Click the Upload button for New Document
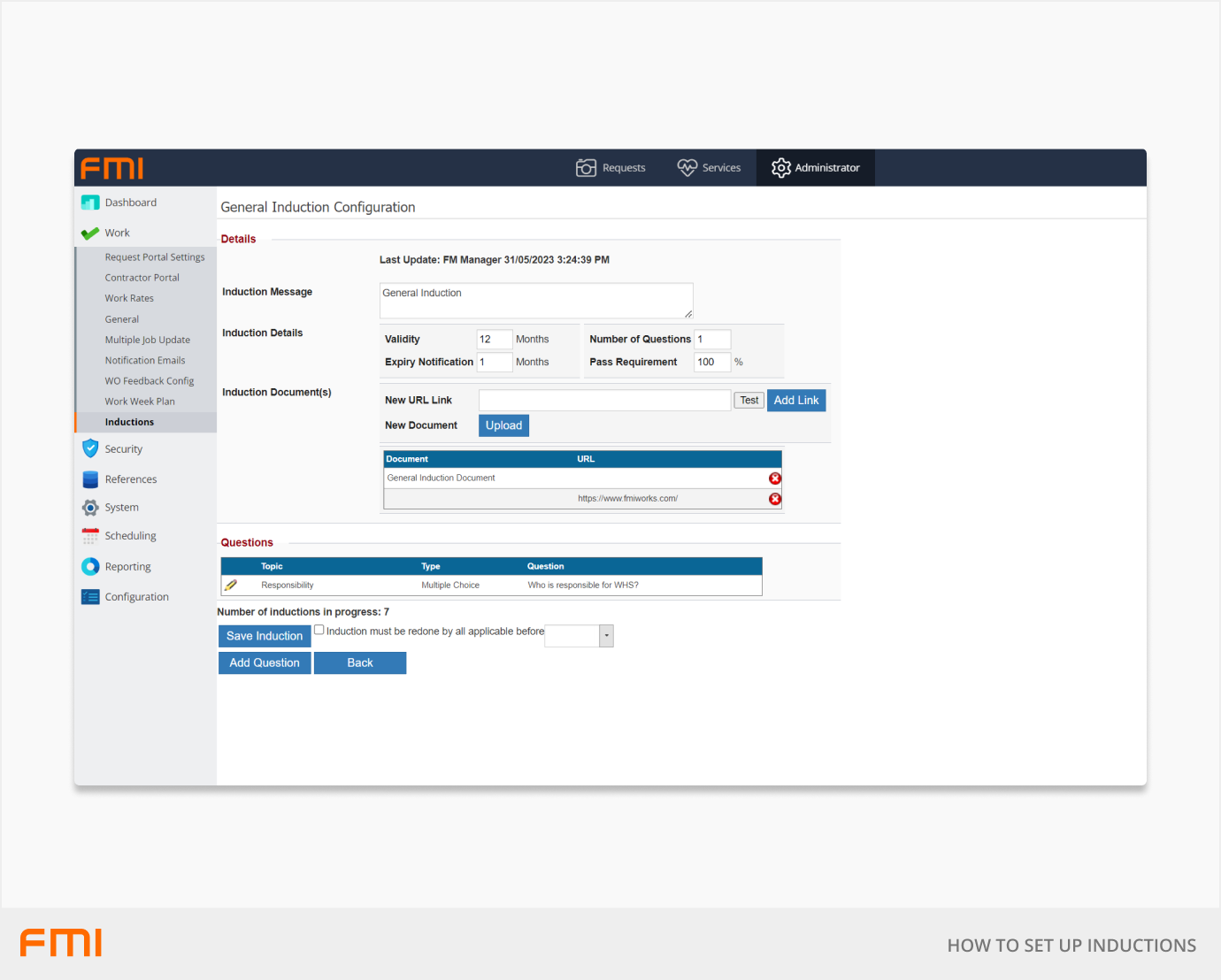 [x=503, y=425]
